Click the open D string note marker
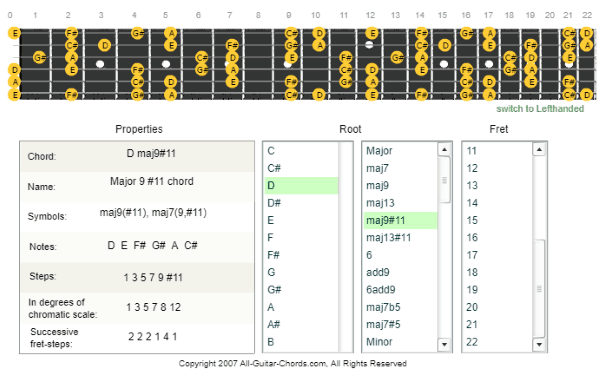 (x=14, y=70)
